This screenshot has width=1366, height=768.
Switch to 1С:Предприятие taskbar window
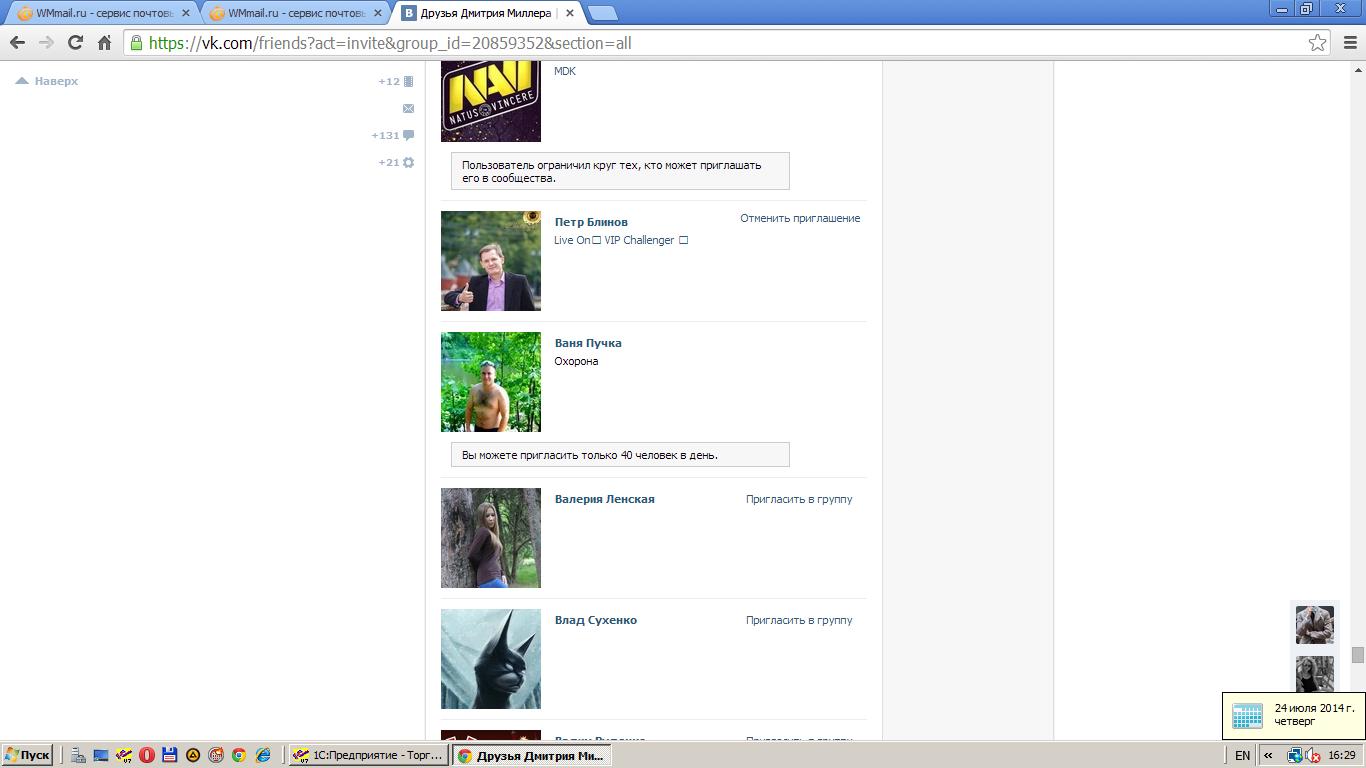[368, 755]
